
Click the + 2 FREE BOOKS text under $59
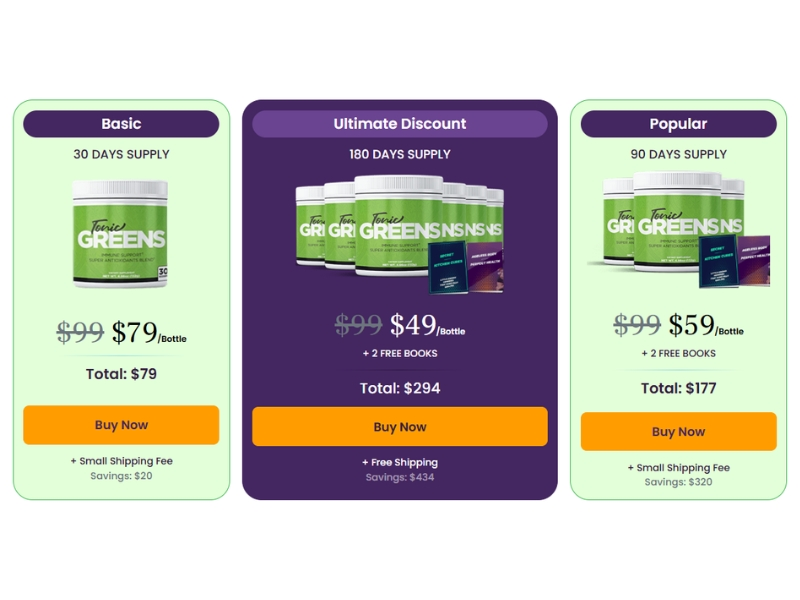pos(678,353)
